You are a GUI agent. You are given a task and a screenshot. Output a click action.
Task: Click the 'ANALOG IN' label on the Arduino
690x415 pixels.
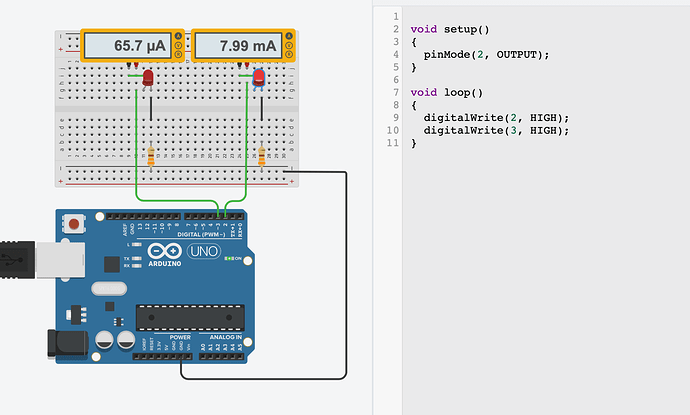pyautogui.click(x=225, y=337)
